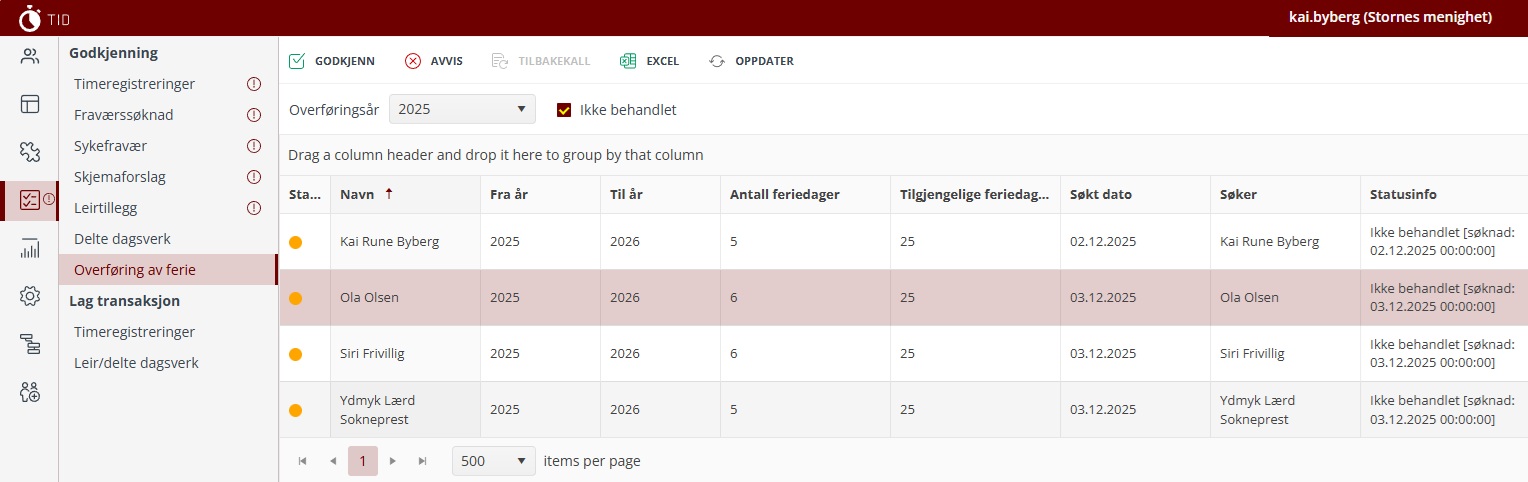This screenshot has height=482, width=1528.
Task: Sort by the Navn column header
Action: (x=358, y=195)
